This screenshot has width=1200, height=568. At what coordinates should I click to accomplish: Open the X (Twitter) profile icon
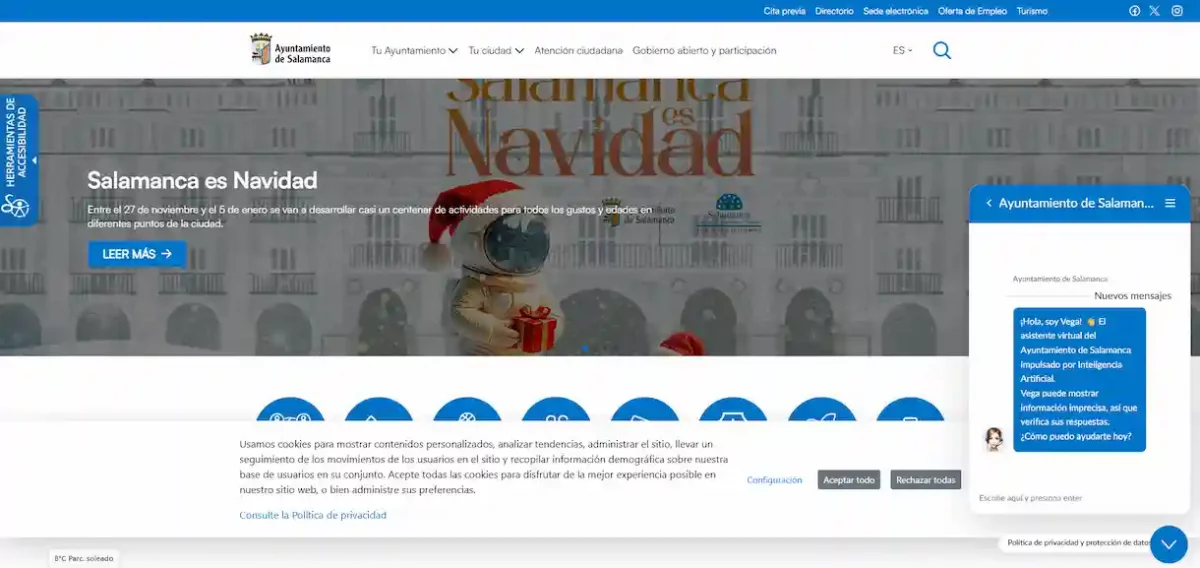(x=1155, y=11)
